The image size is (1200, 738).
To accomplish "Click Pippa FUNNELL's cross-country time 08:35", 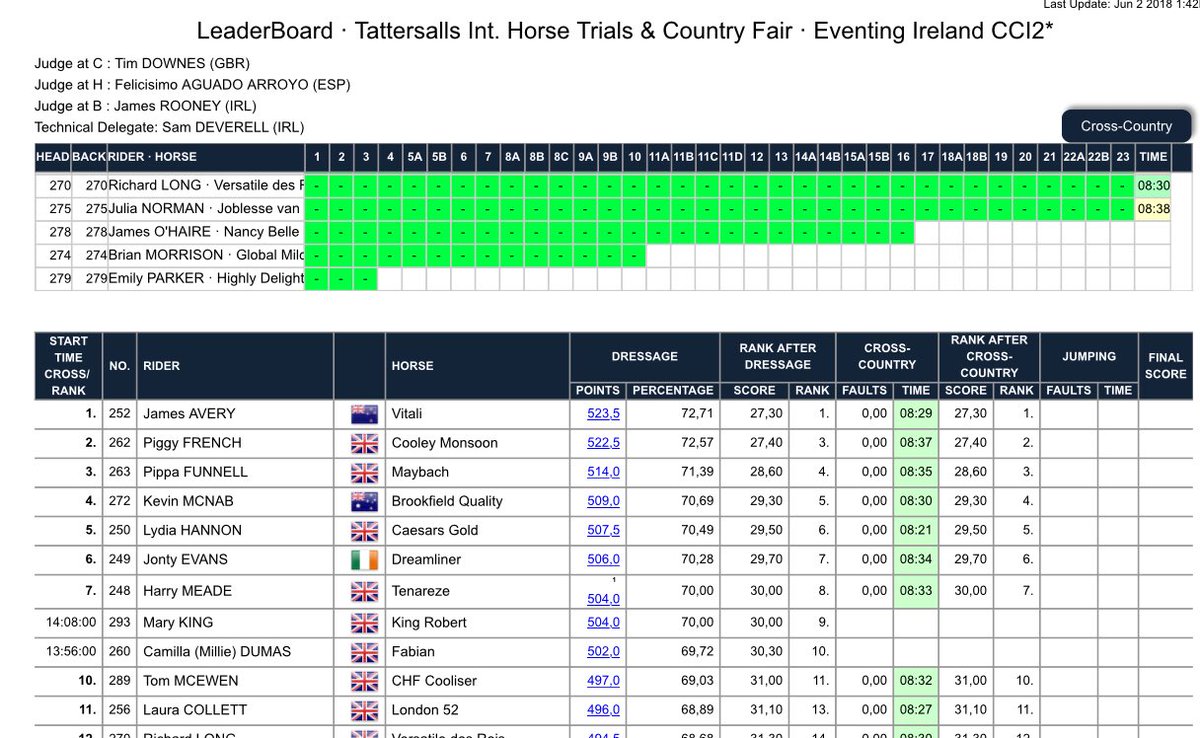I will click(915, 471).
